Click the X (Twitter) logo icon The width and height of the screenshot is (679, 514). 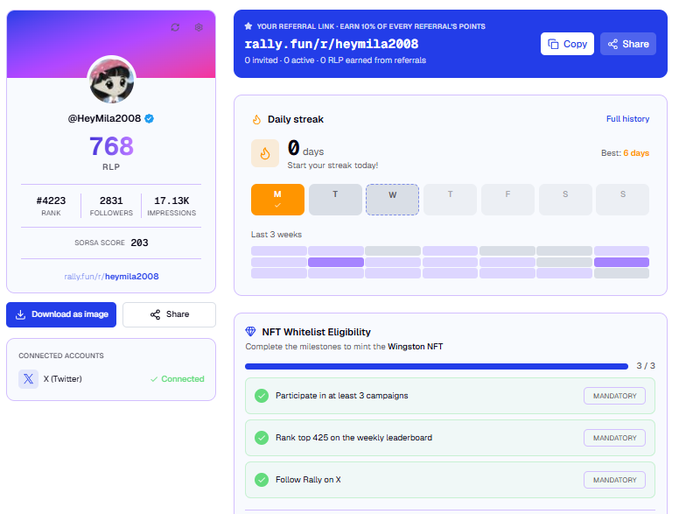click(28, 379)
